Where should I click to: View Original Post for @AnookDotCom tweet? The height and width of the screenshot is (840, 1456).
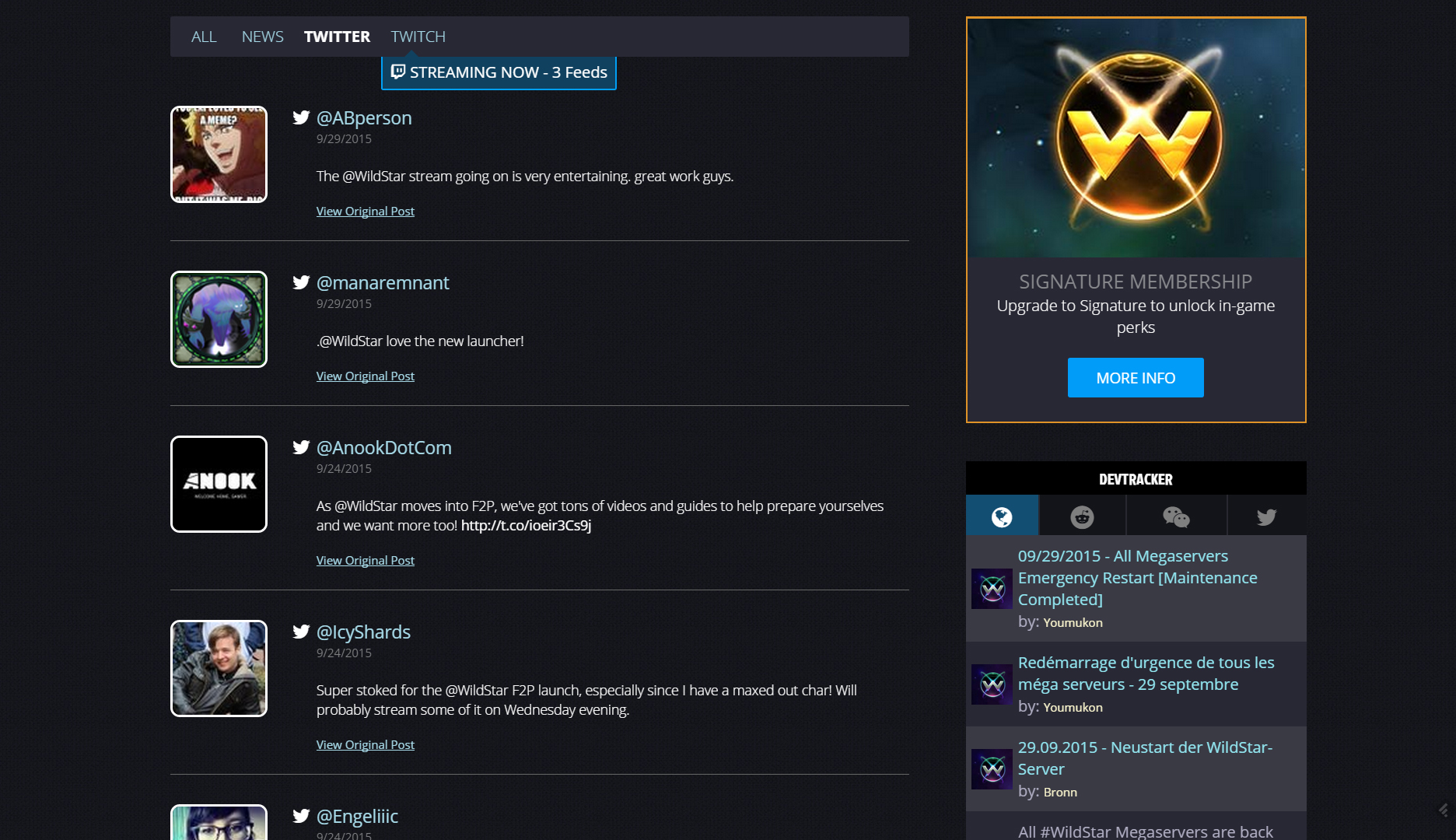click(x=366, y=561)
